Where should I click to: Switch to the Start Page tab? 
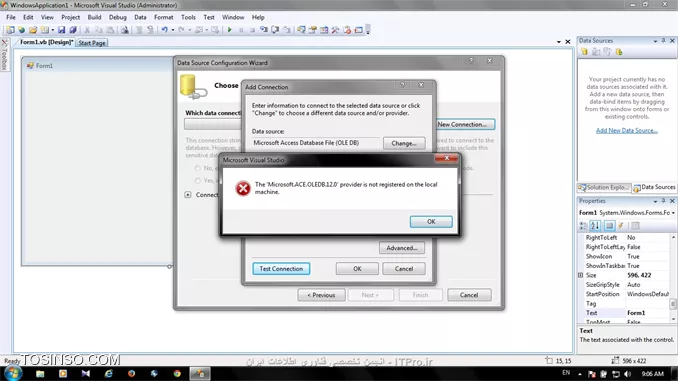tap(92, 43)
